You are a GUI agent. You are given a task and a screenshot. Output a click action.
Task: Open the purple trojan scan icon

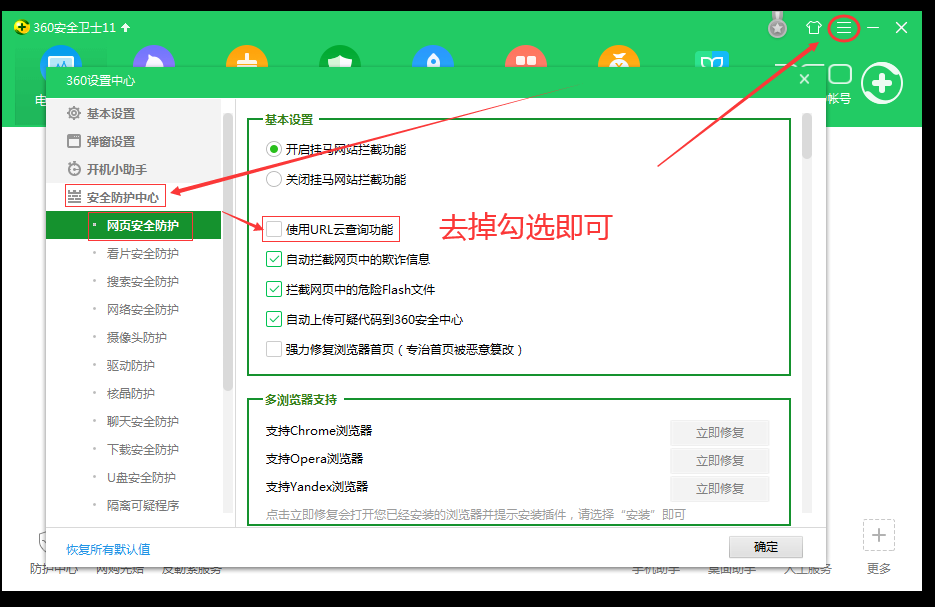154,55
